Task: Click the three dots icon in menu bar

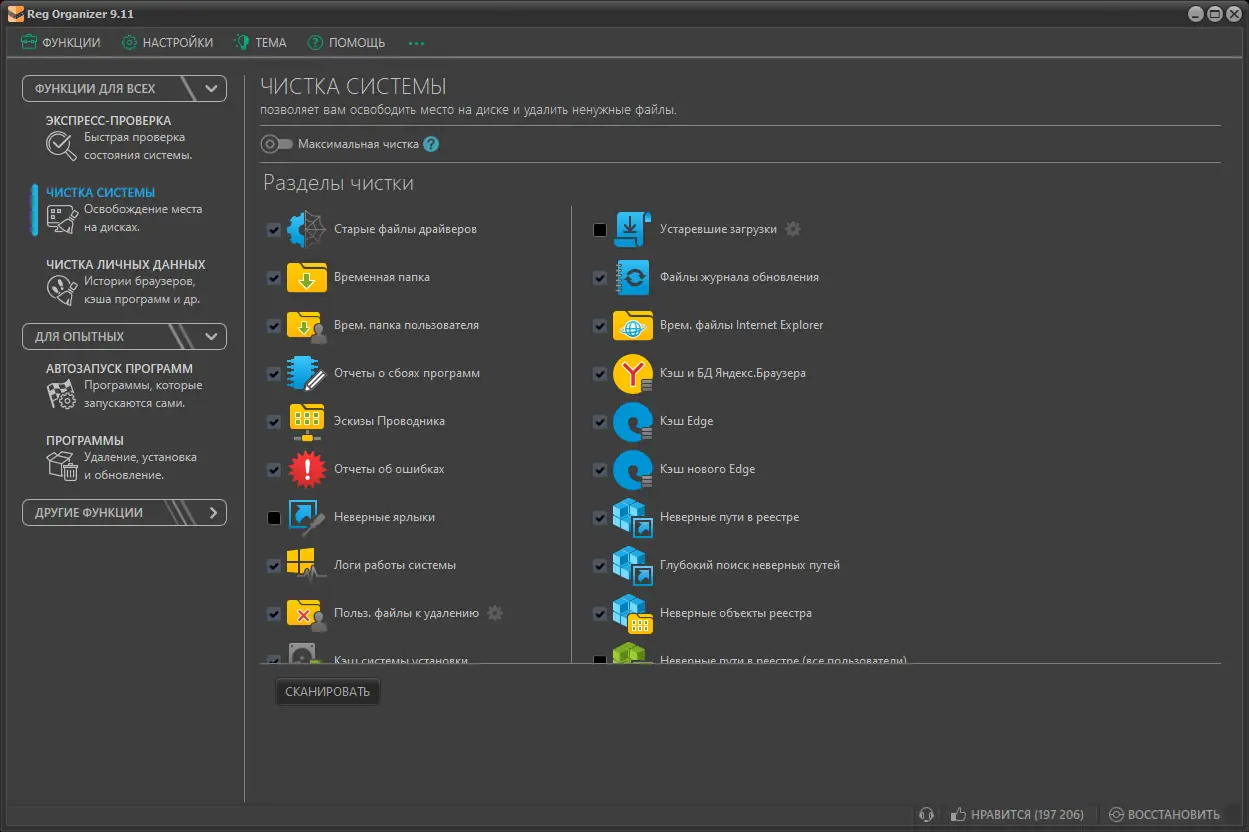Action: pyautogui.click(x=416, y=43)
